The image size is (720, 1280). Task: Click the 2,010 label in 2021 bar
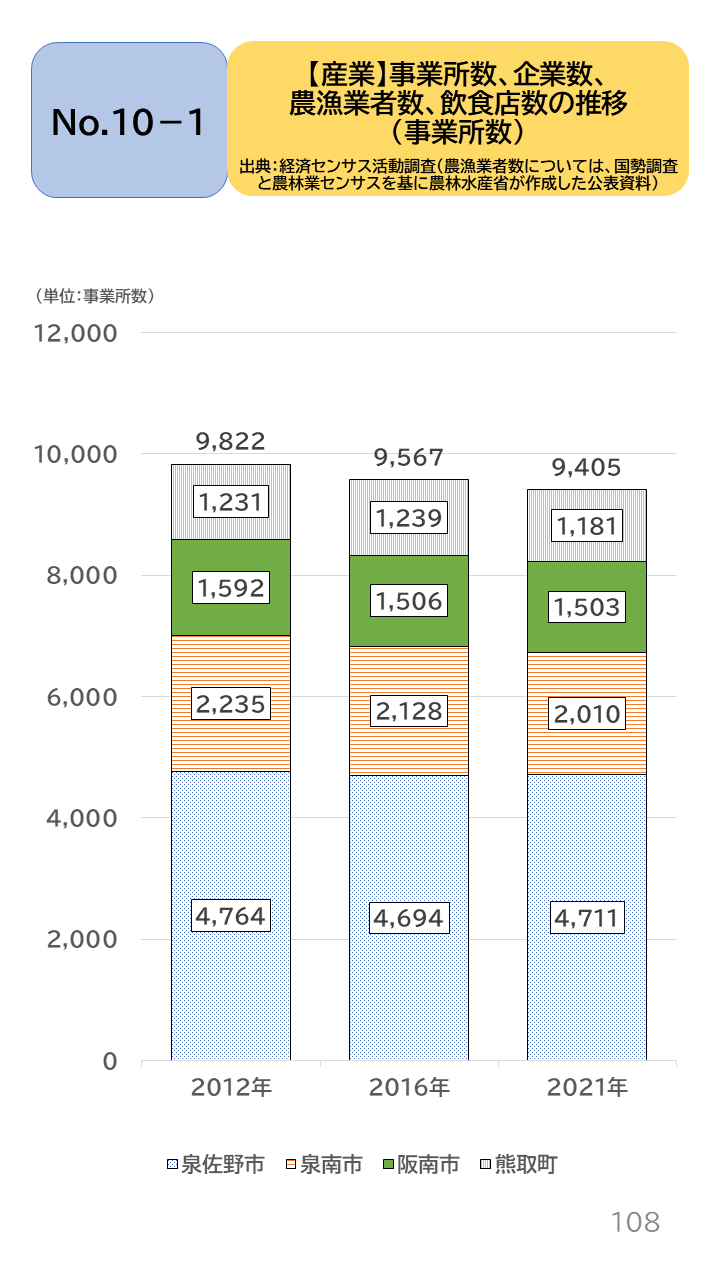[586, 714]
